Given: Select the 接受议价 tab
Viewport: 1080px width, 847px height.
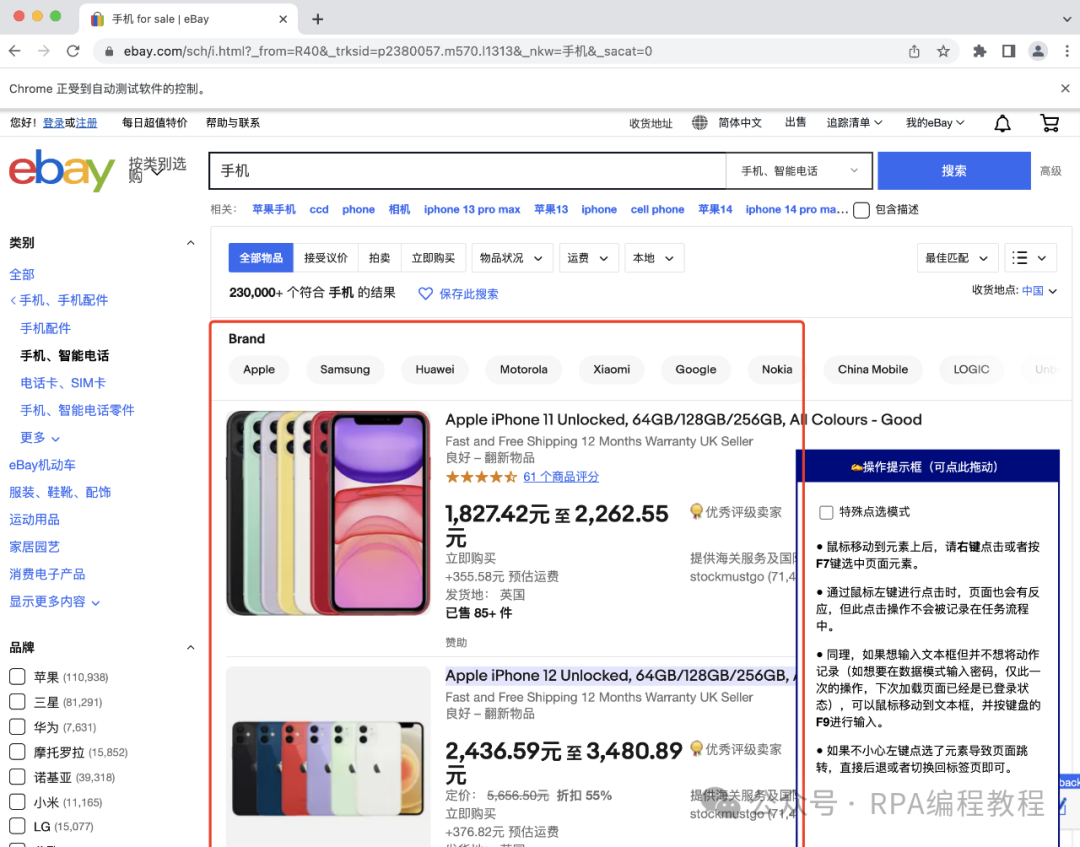Looking at the screenshot, I should coord(326,258).
